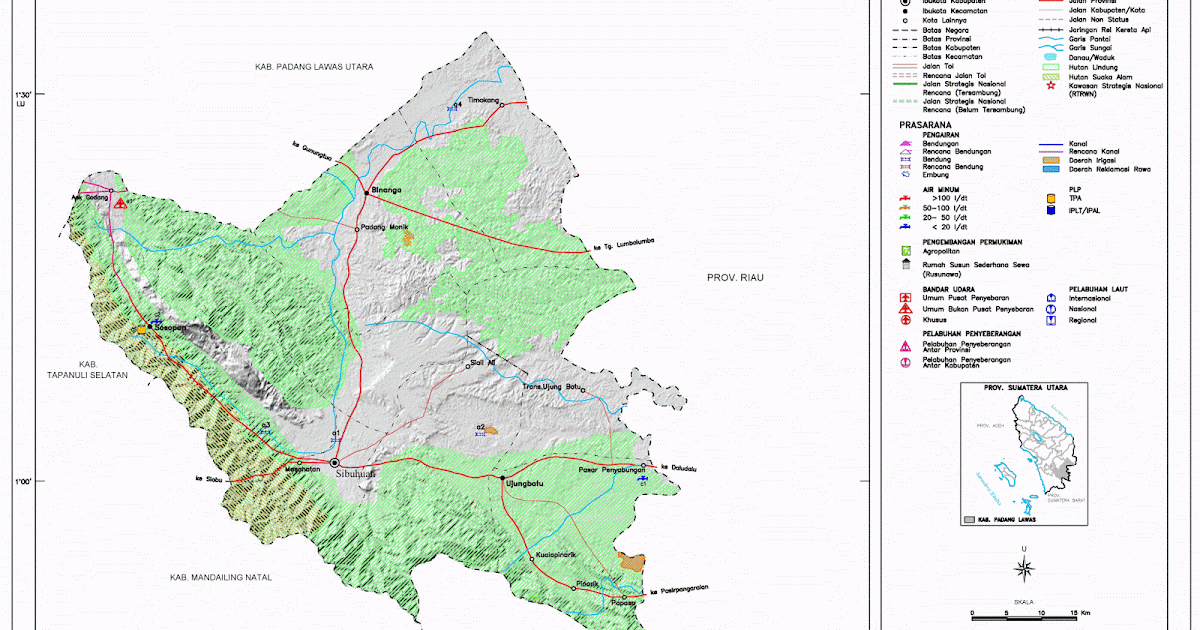
Task: Click the Garis Sungai line sample
Action: click(1051, 47)
